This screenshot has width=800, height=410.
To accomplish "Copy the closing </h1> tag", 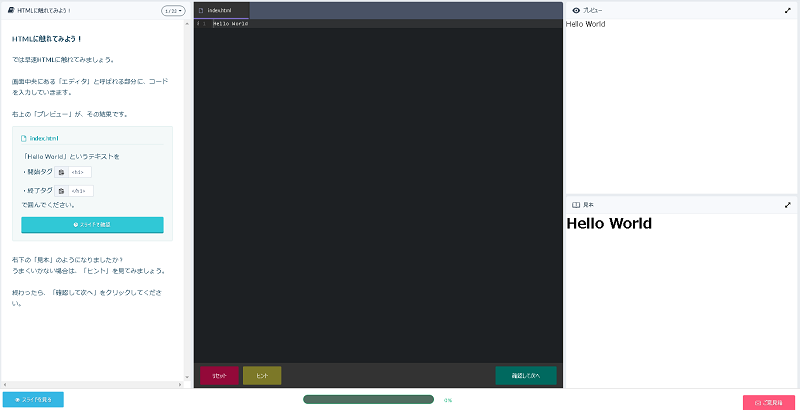I will pos(61,190).
